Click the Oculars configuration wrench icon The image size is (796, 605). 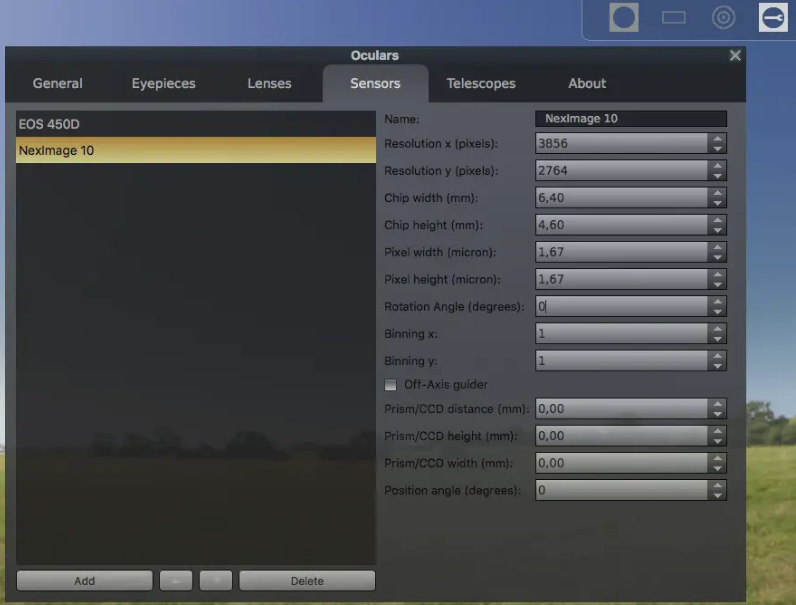[772, 18]
